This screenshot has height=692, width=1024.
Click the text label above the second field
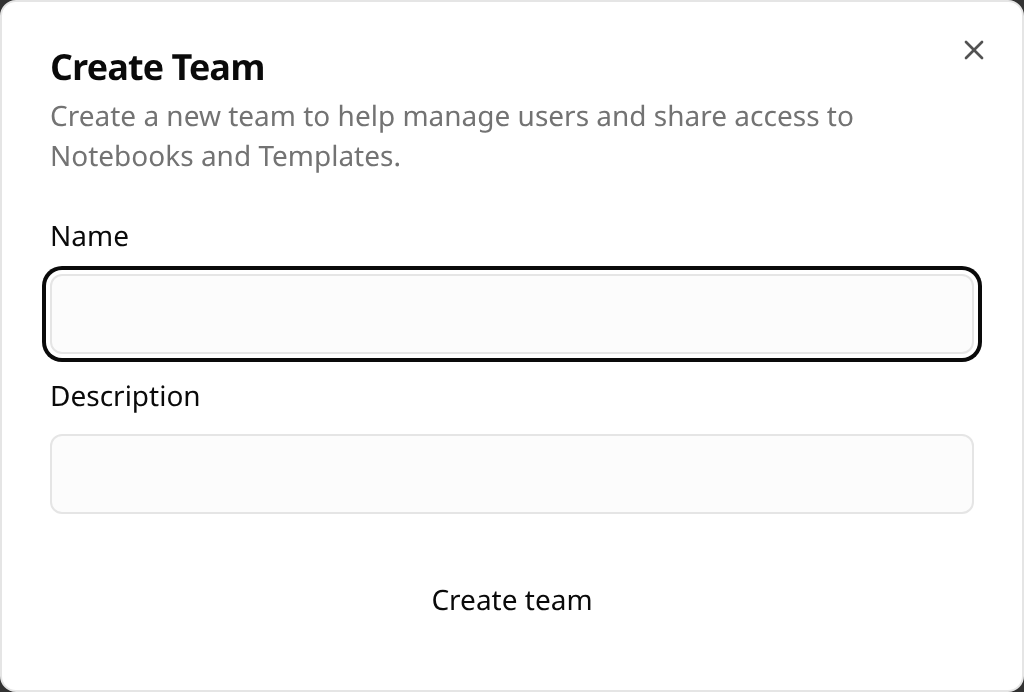(x=125, y=396)
